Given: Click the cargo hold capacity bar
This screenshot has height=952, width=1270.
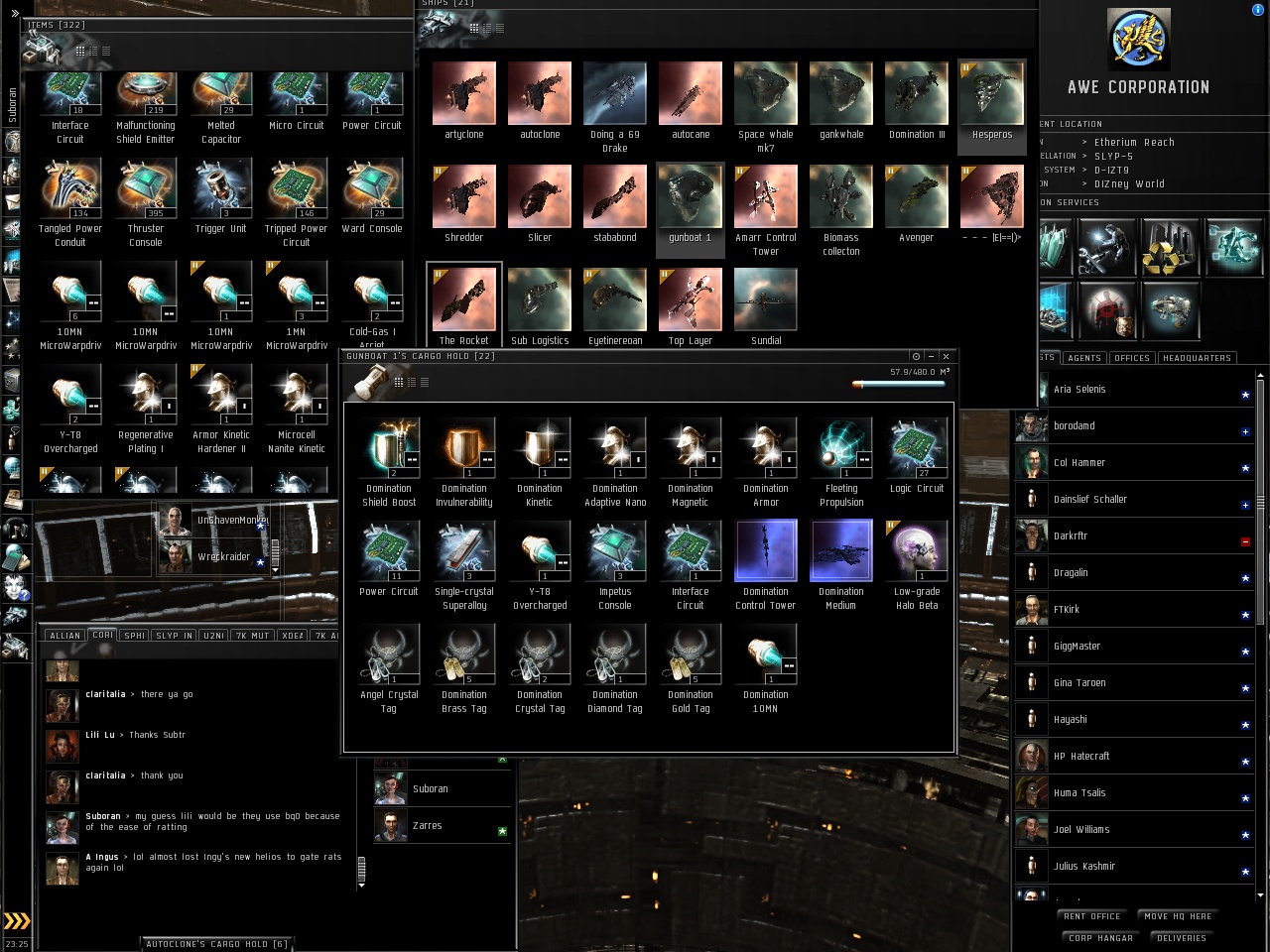Looking at the screenshot, I should 899,384.
